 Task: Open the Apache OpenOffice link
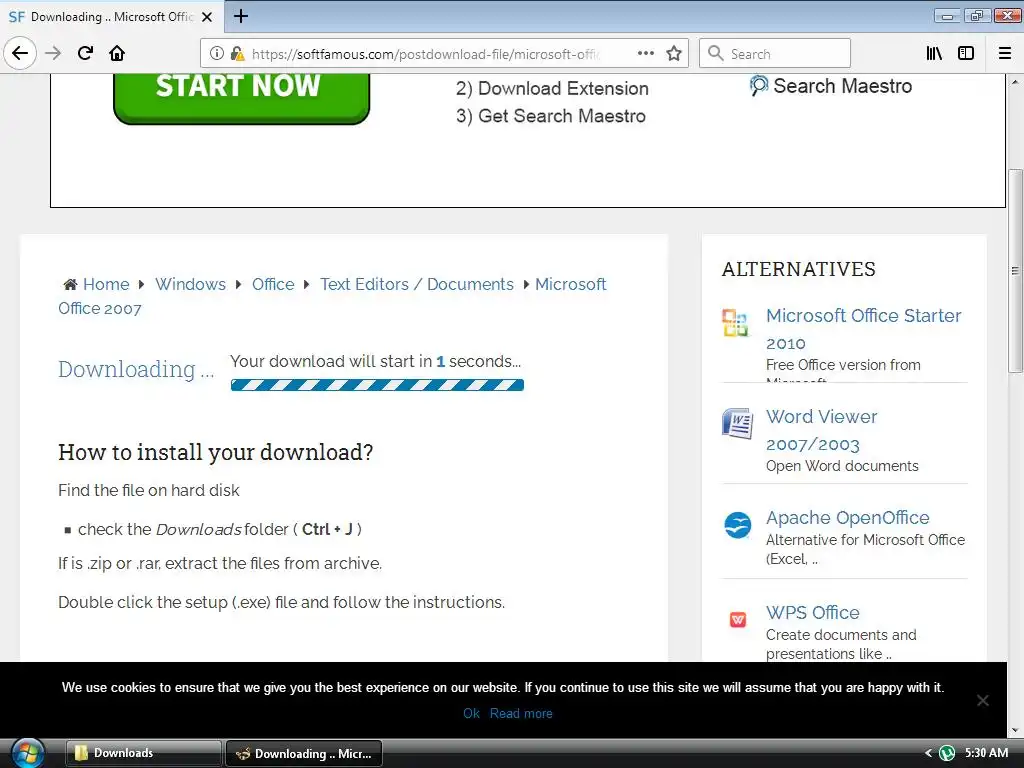pyautogui.click(x=848, y=517)
